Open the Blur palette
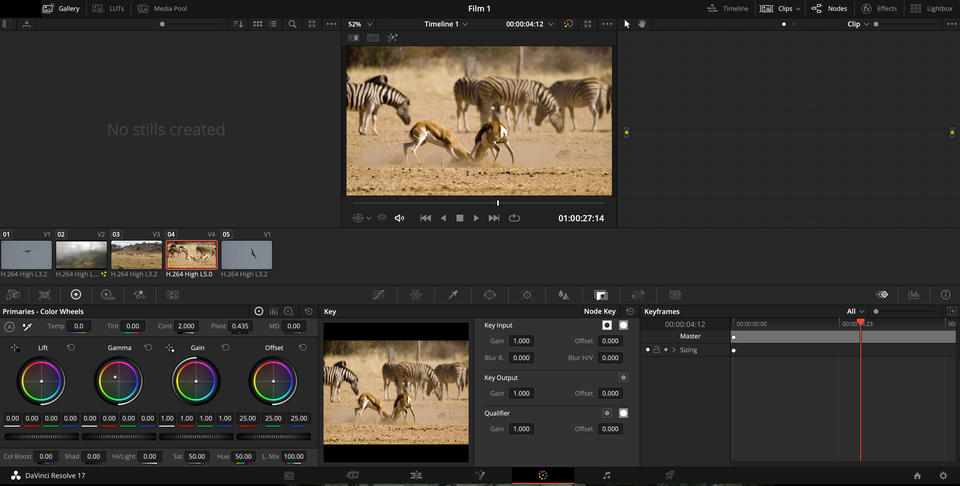Image resolution: width=960 pixels, height=486 pixels. (564, 295)
